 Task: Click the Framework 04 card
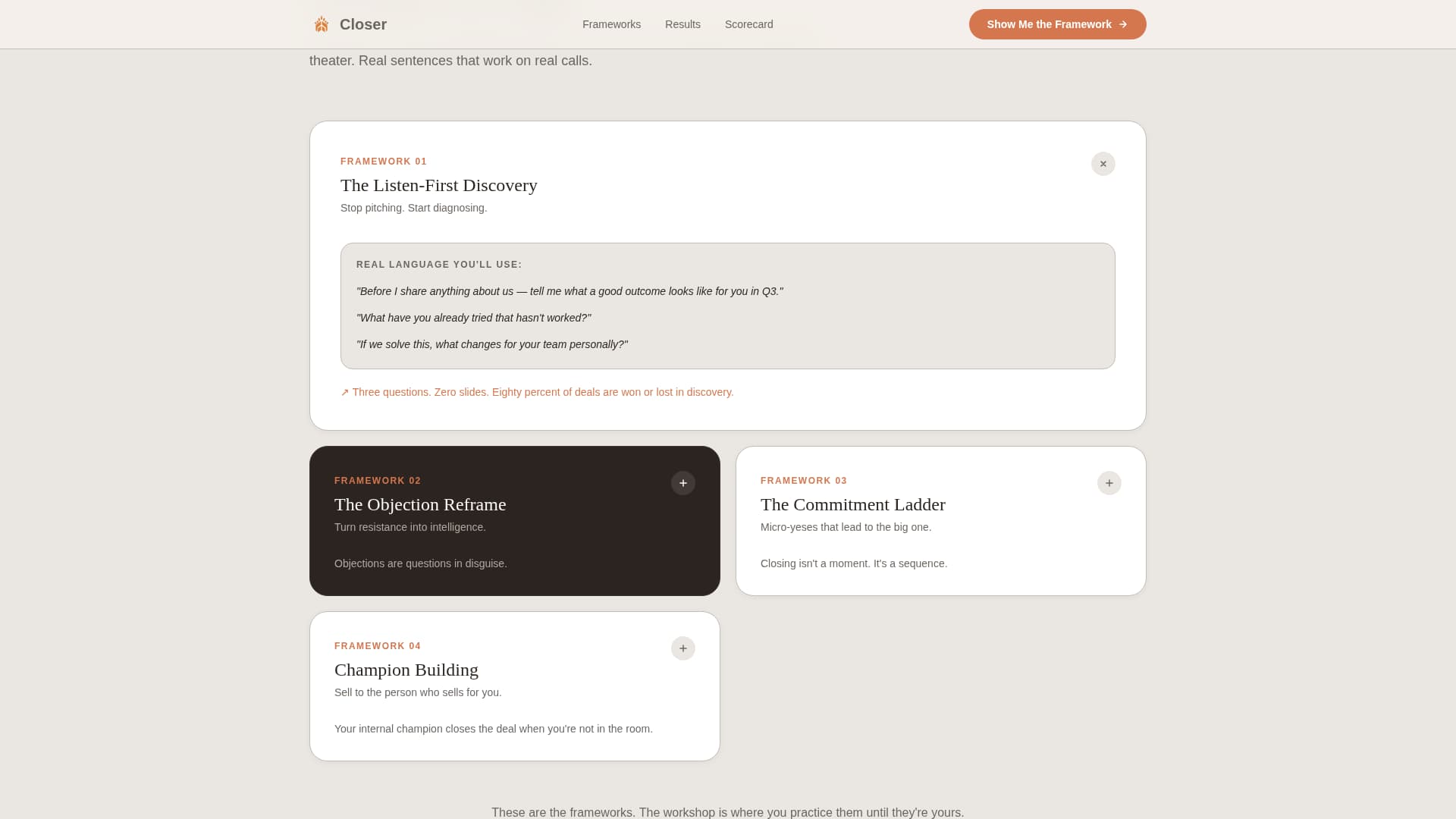click(514, 686)
